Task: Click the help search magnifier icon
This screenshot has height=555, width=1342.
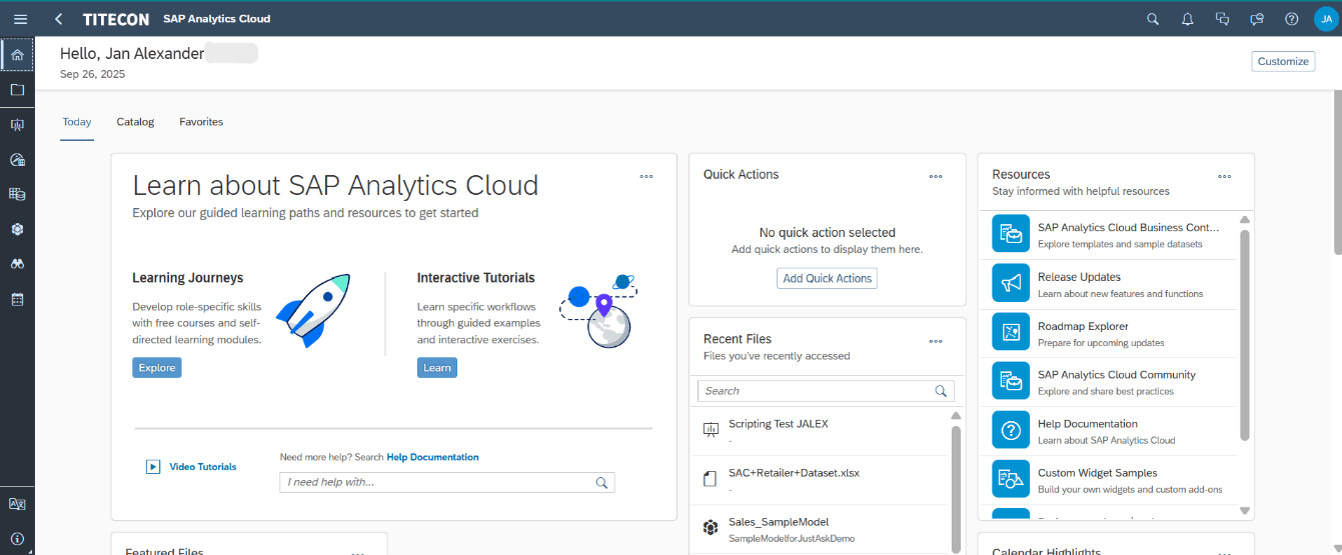Action: [x=602, y=482]
